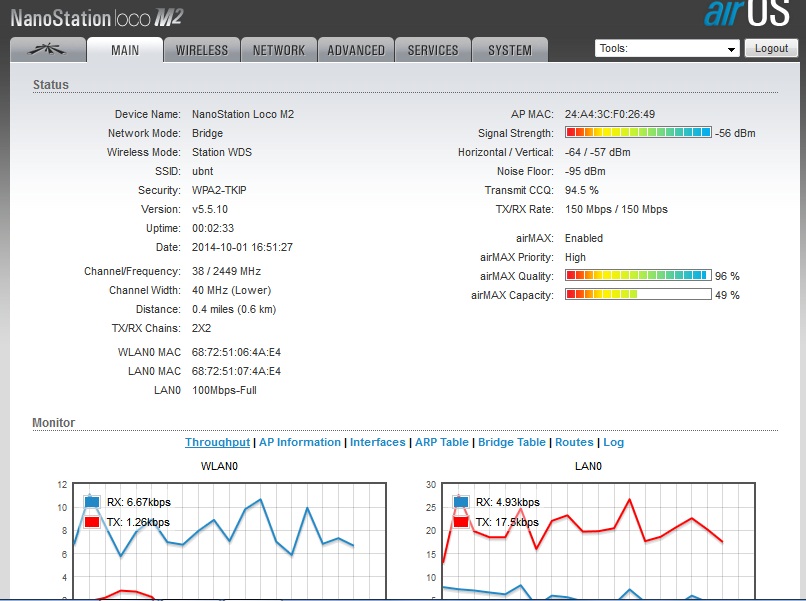806x601 pixels.
Task: Go to the ADVANCED tab
Action: [x=356, y=50]
